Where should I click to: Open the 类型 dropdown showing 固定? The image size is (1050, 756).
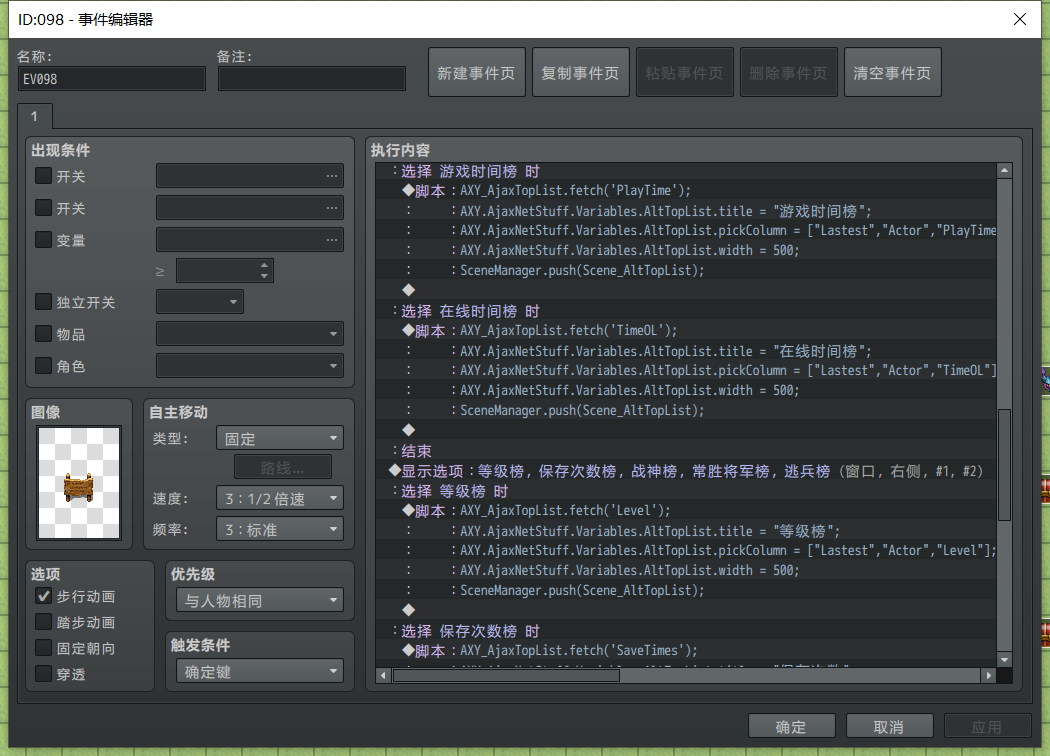pos(280,439)
